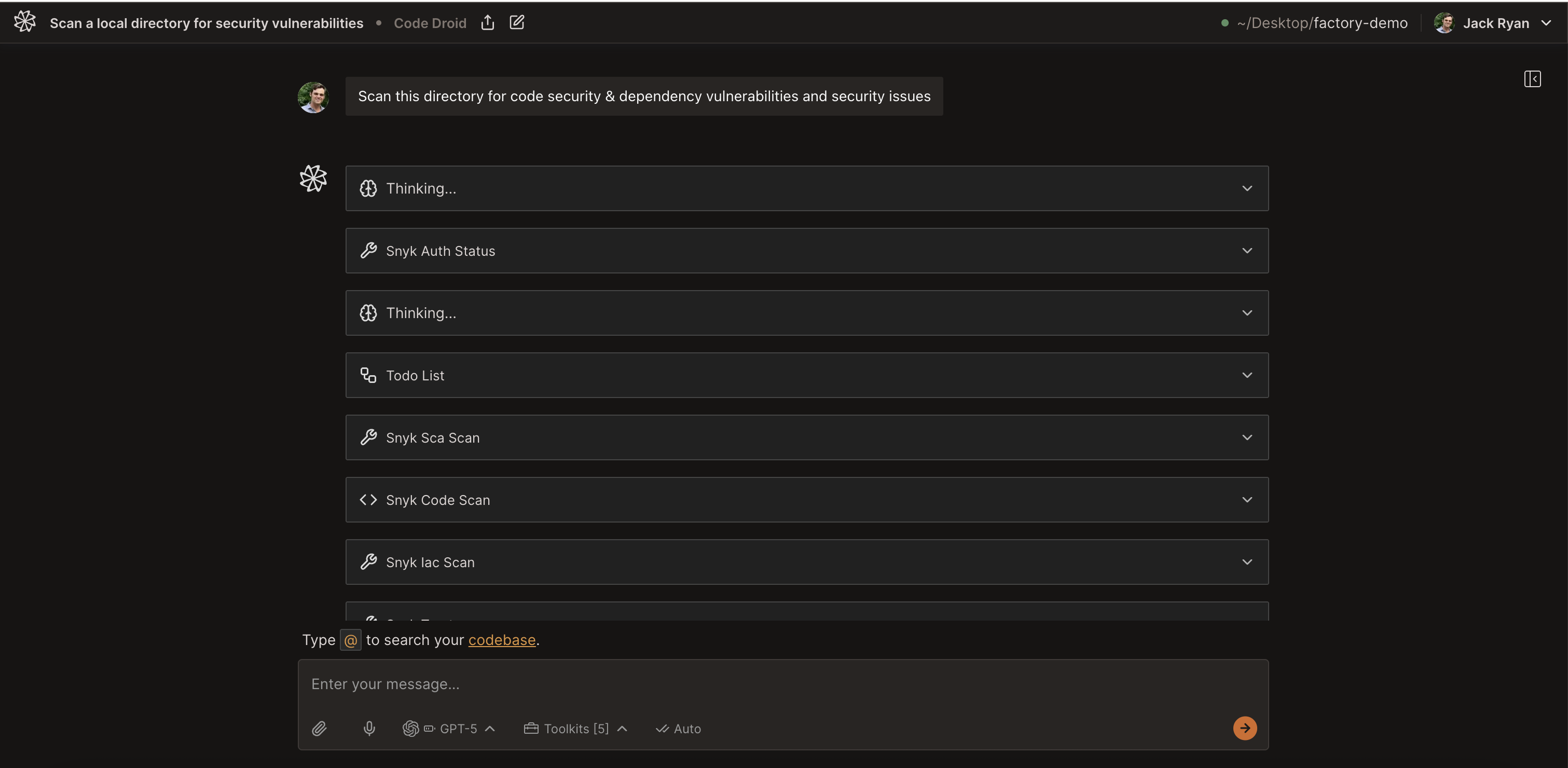Click Jack Ryan's profile avatar
The image size is (1568, 768).
click(1444, 23)
